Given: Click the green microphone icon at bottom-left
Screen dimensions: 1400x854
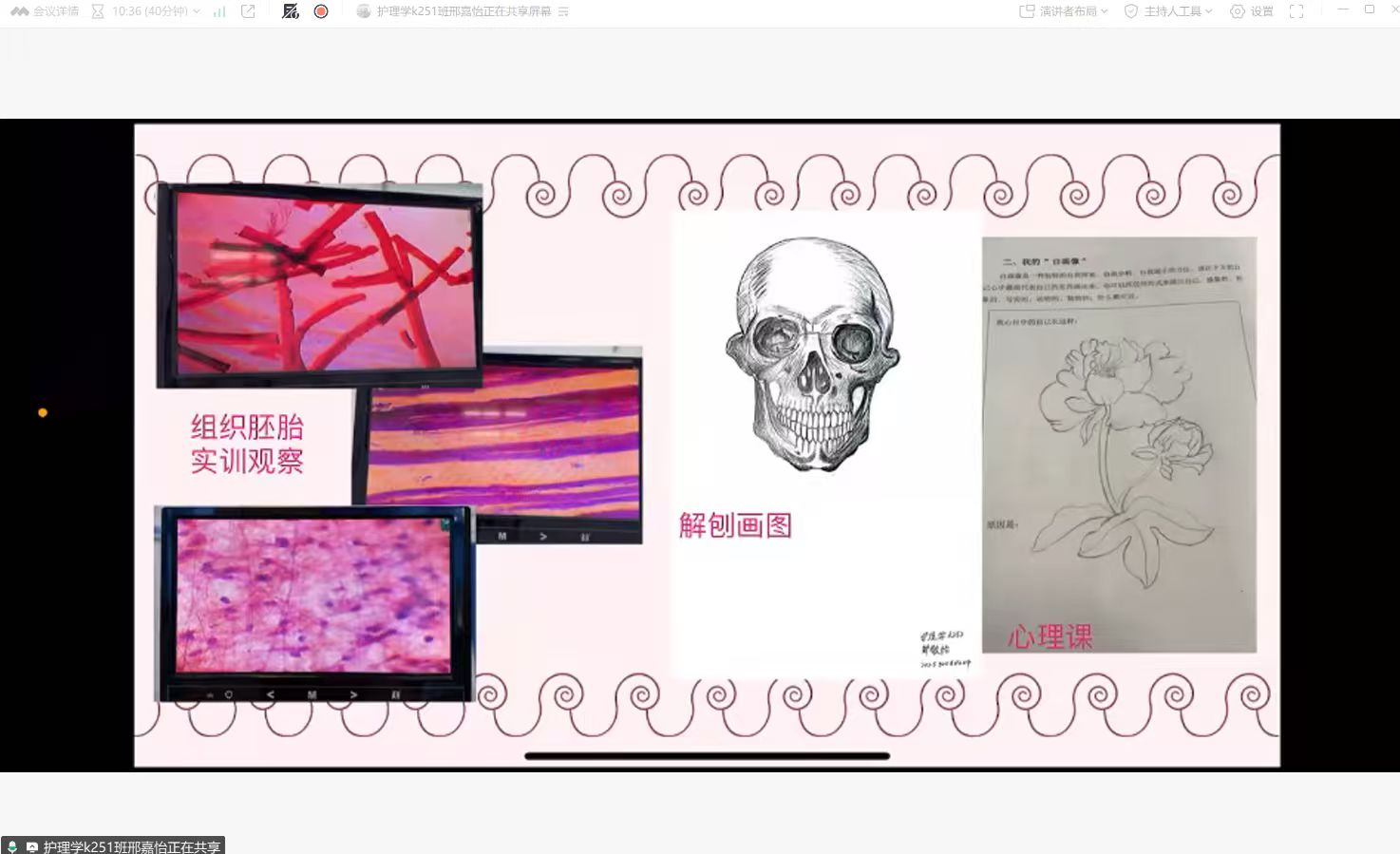Looking at the screenshot, I should coord(12,846).
